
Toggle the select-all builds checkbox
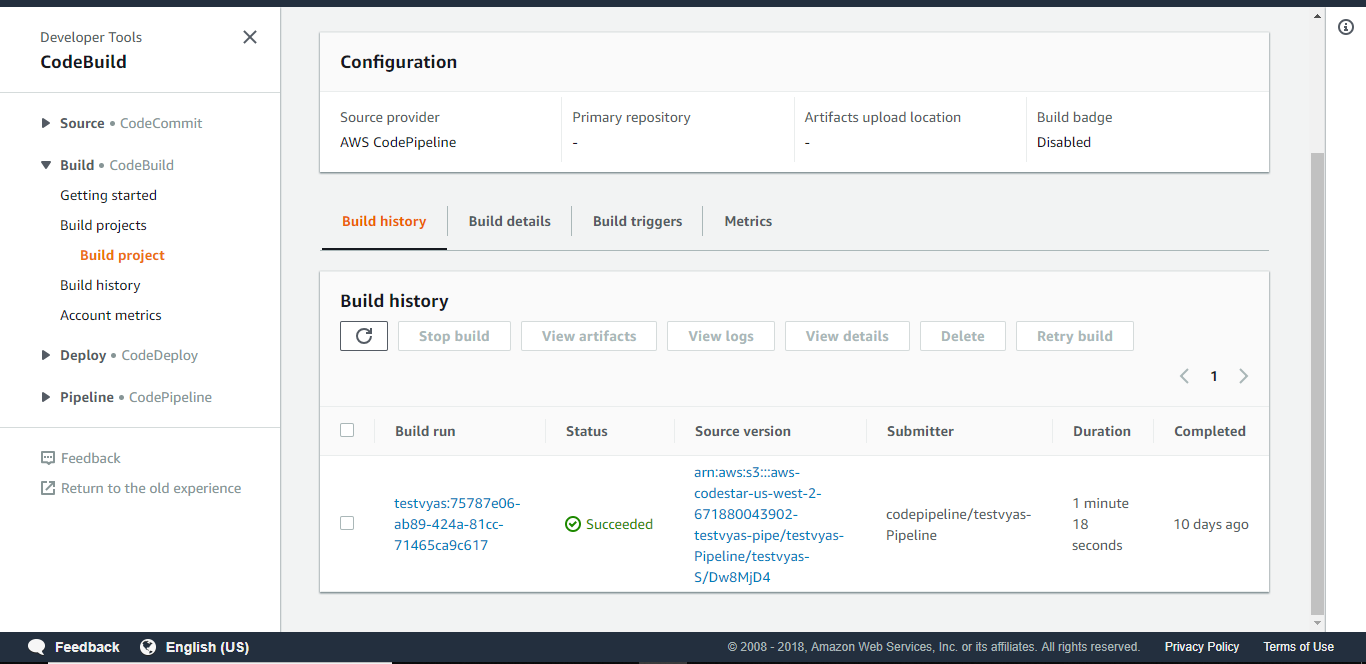pos(347,430)
